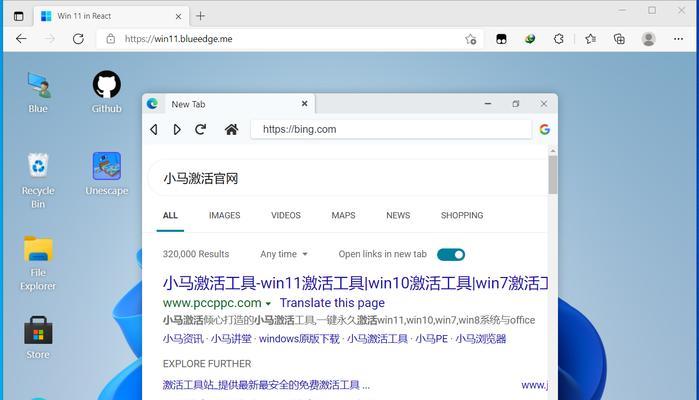Click the green globe extension icon
This screenshot has height=400, width=699.
530,39
